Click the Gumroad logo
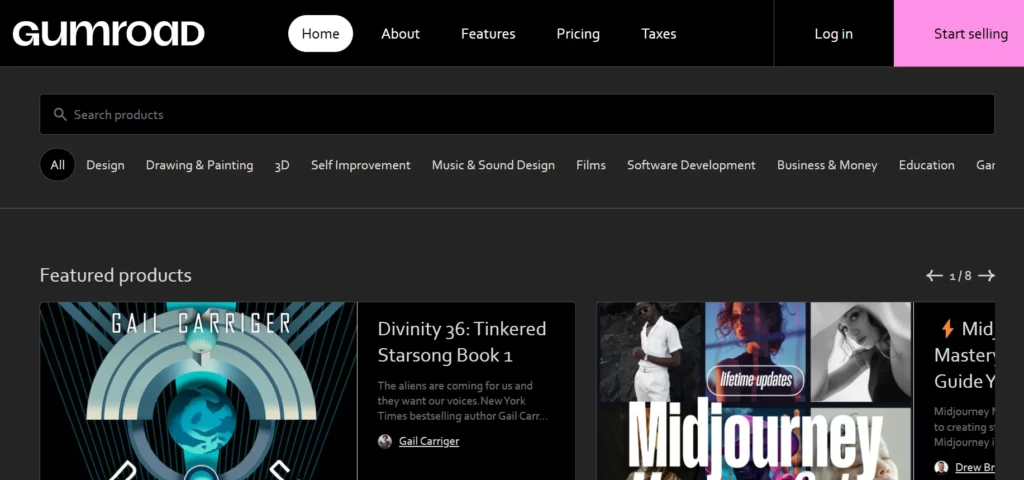The width and height of the screenshot is (1024, 480). click(108, 33)
